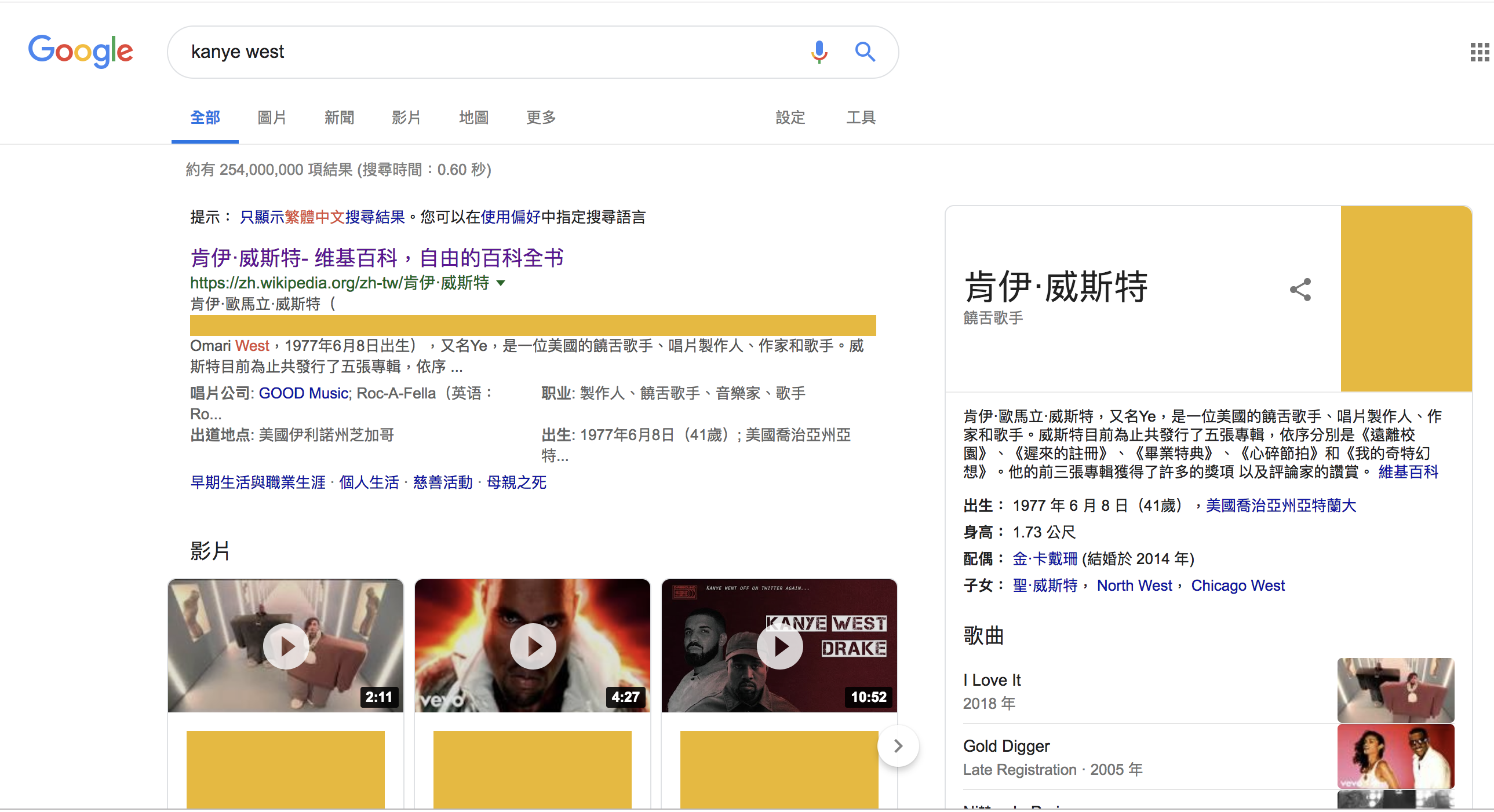The width and height of the screenshot is (1494, 812).
Task: Open Chicago West link
Action: point(1238,586)
